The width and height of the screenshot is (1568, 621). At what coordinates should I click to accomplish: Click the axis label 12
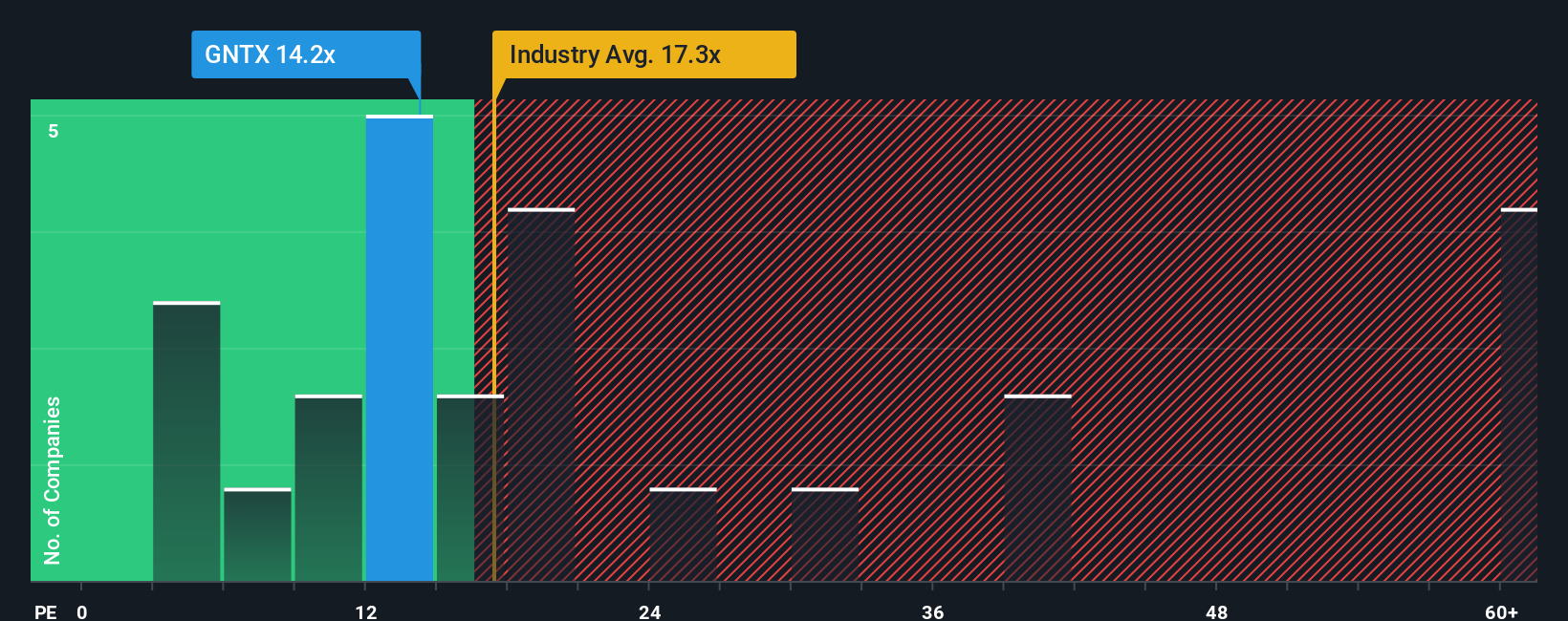[366, 611]
